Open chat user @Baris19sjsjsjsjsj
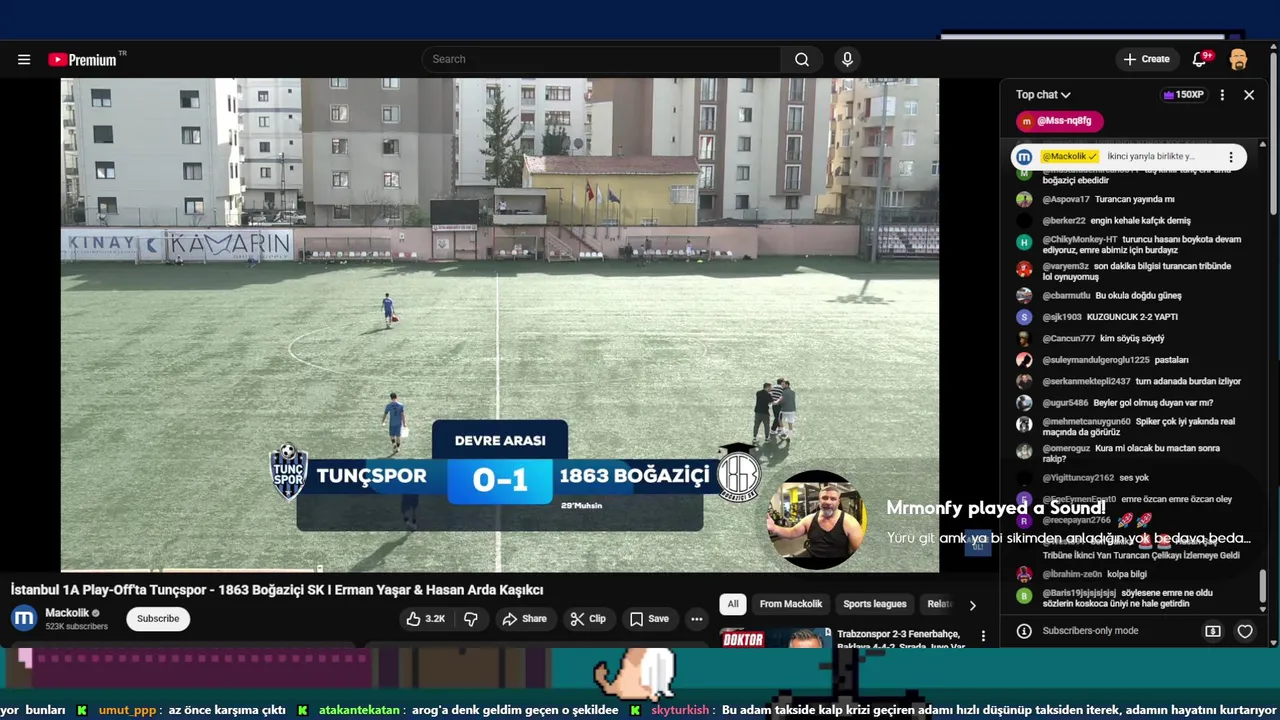Viewport: 1280px width, 720px height. tap(1079, 593)
